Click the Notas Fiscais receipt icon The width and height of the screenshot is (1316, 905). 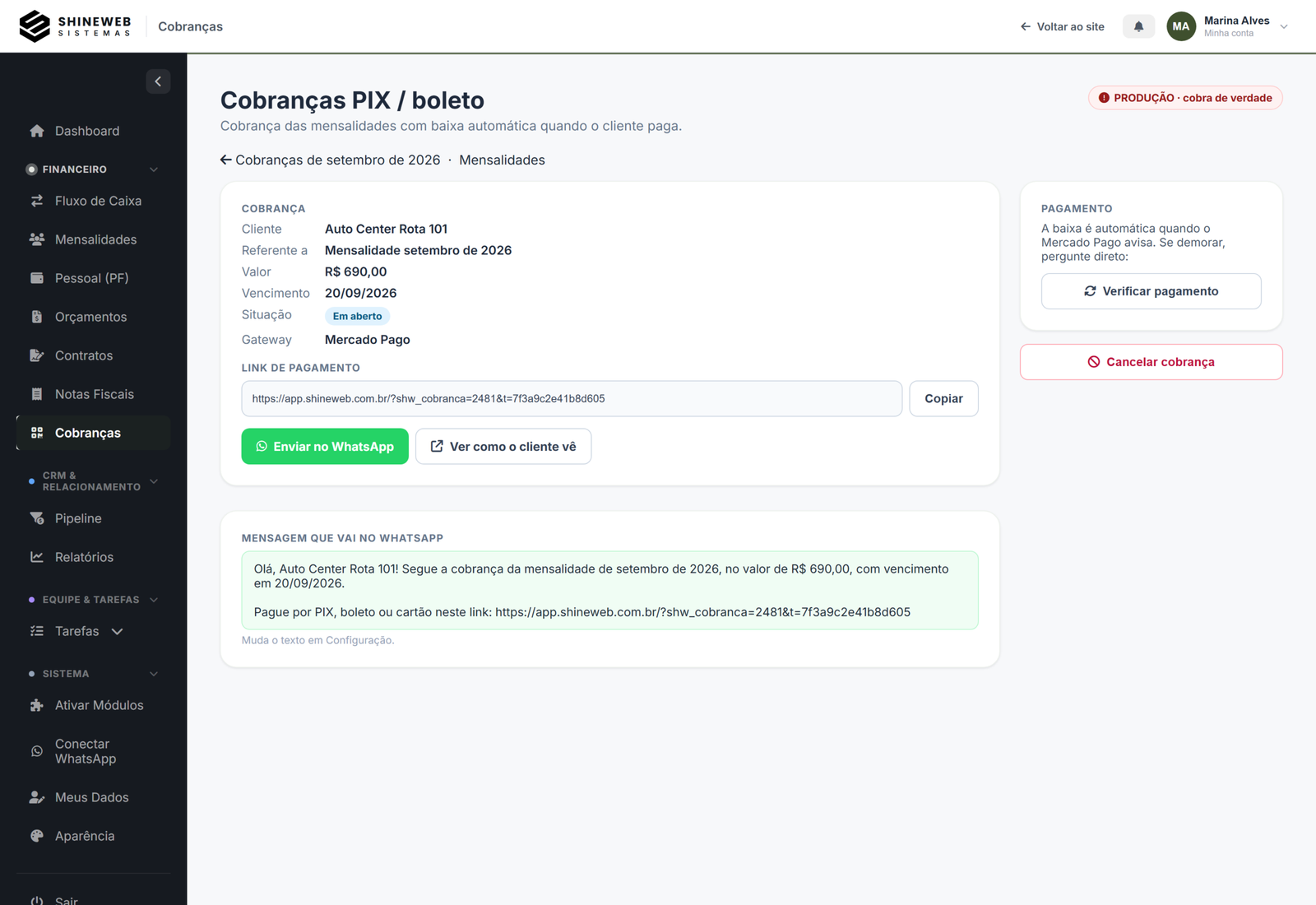click(37, 394)
